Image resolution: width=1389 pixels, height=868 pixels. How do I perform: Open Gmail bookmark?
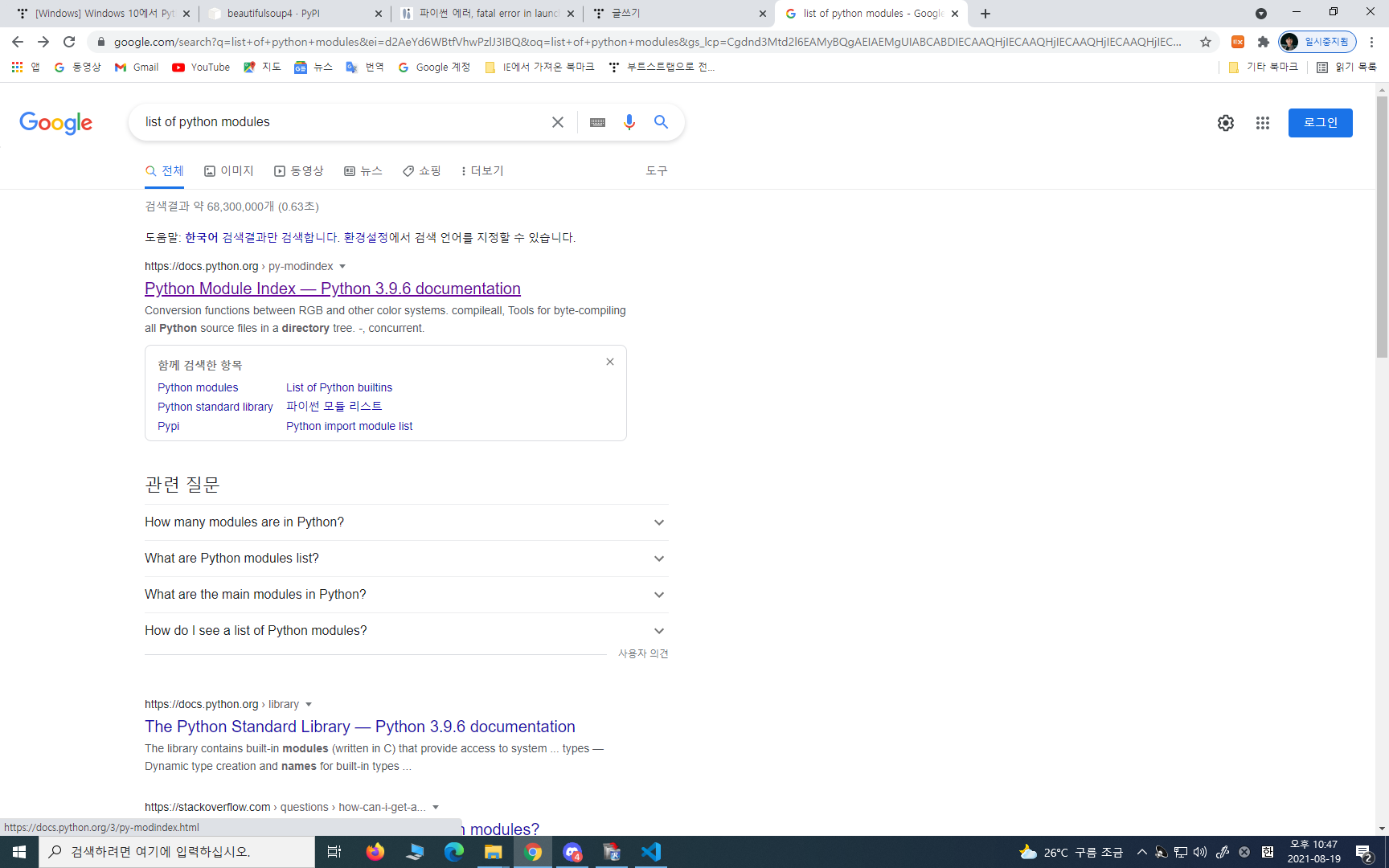click(x=137, y=68)
